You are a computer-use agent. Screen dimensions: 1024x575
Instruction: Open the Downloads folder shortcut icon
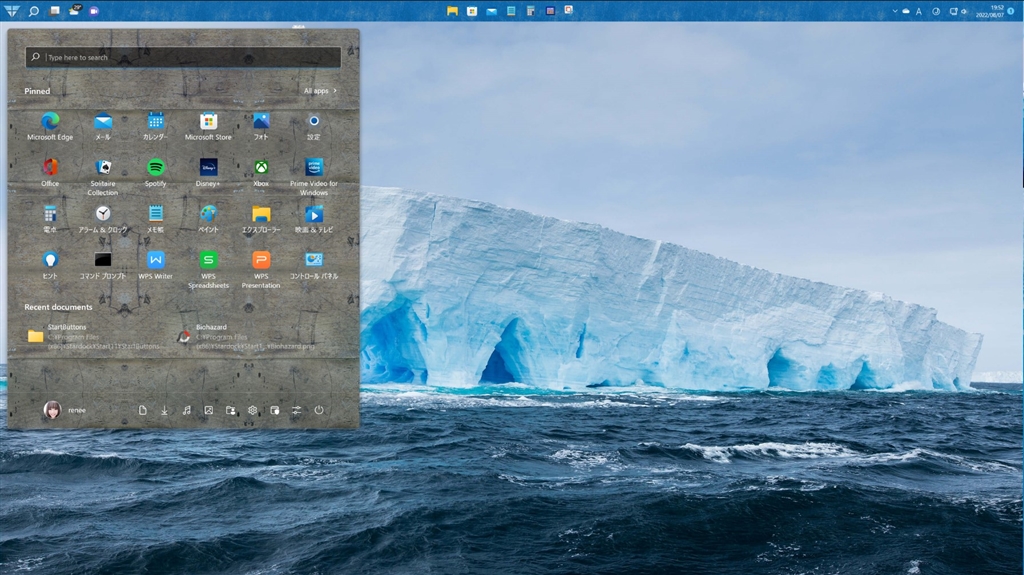tap(164, 410)
